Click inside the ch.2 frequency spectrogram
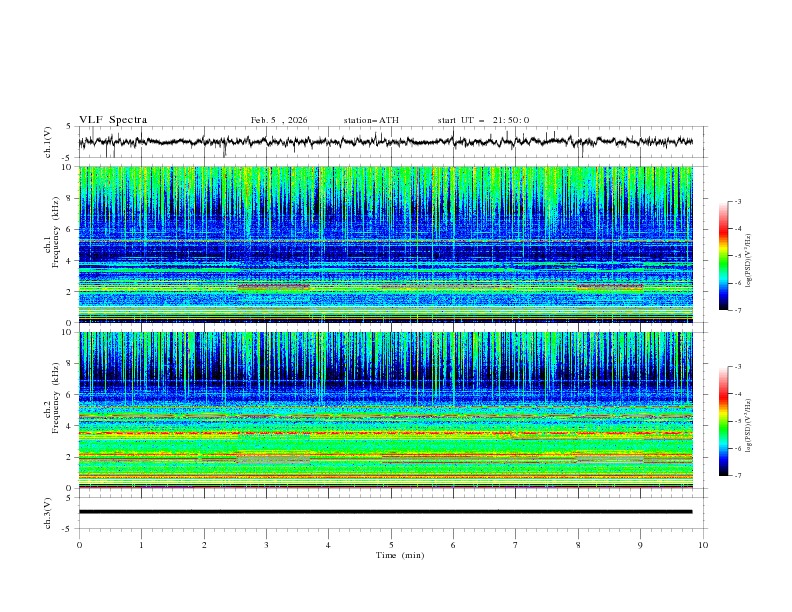 [386, 410]
